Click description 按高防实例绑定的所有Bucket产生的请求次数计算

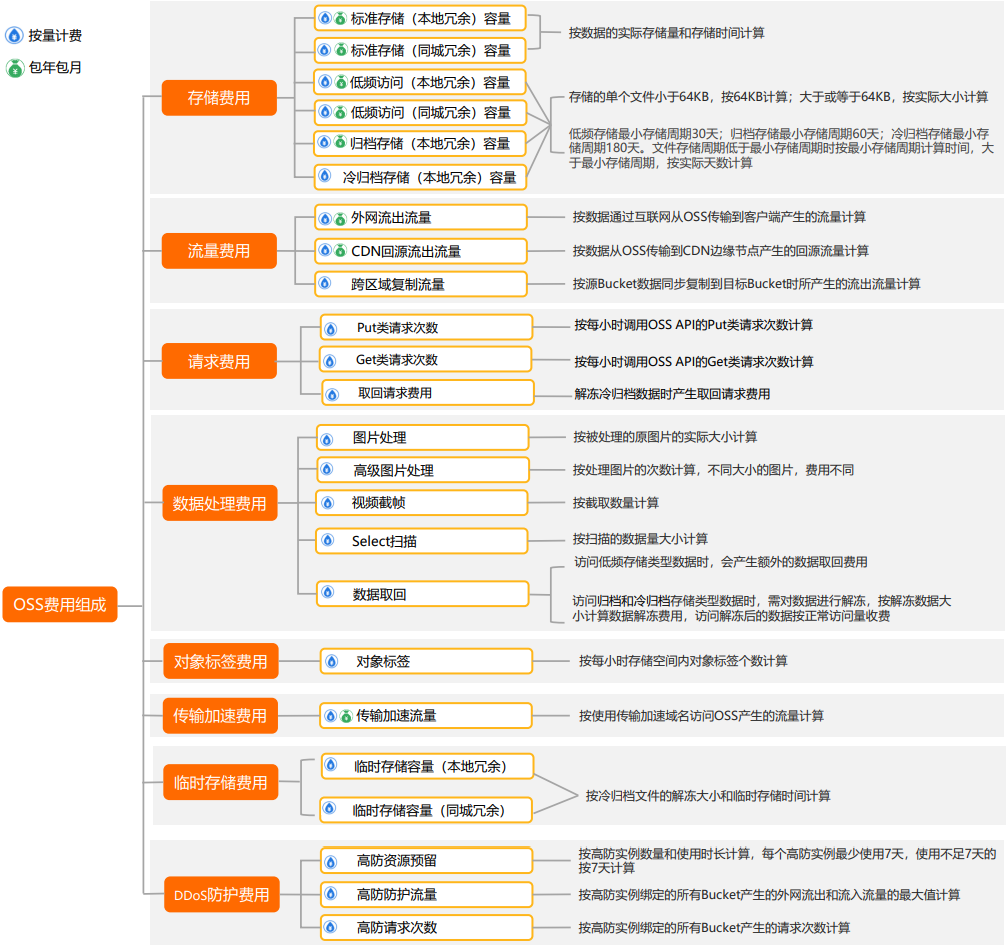pyautogui.click(x=714, y=928)
